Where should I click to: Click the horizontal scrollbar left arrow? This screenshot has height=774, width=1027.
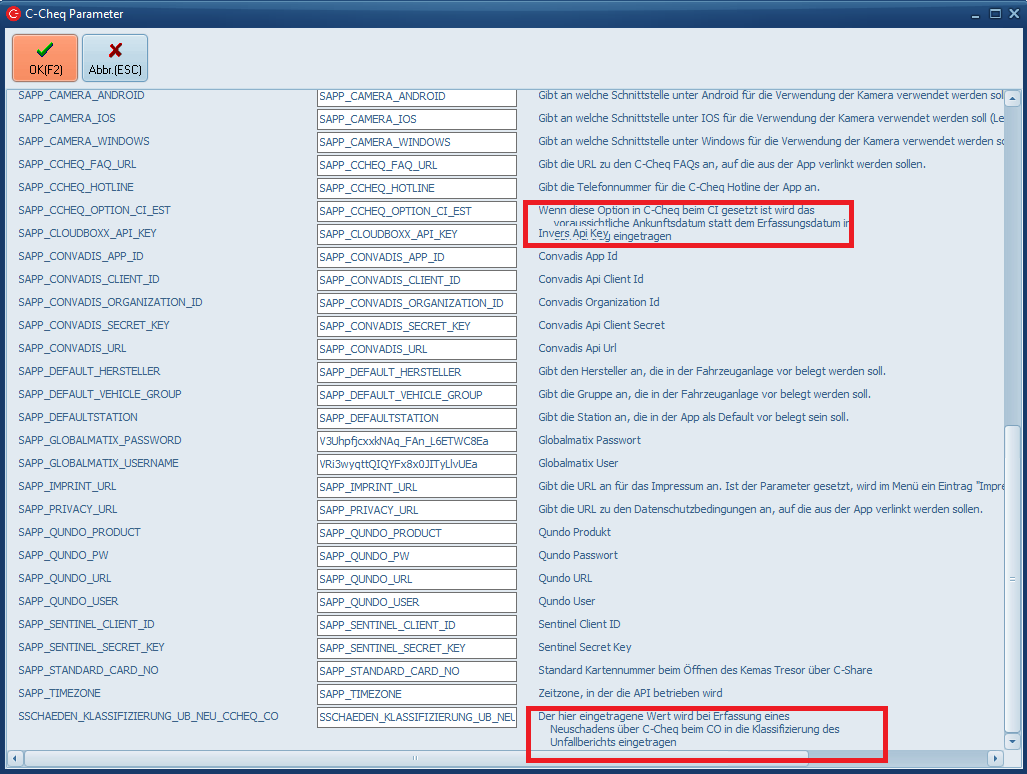pyautogui.click(x=14, y=758)
